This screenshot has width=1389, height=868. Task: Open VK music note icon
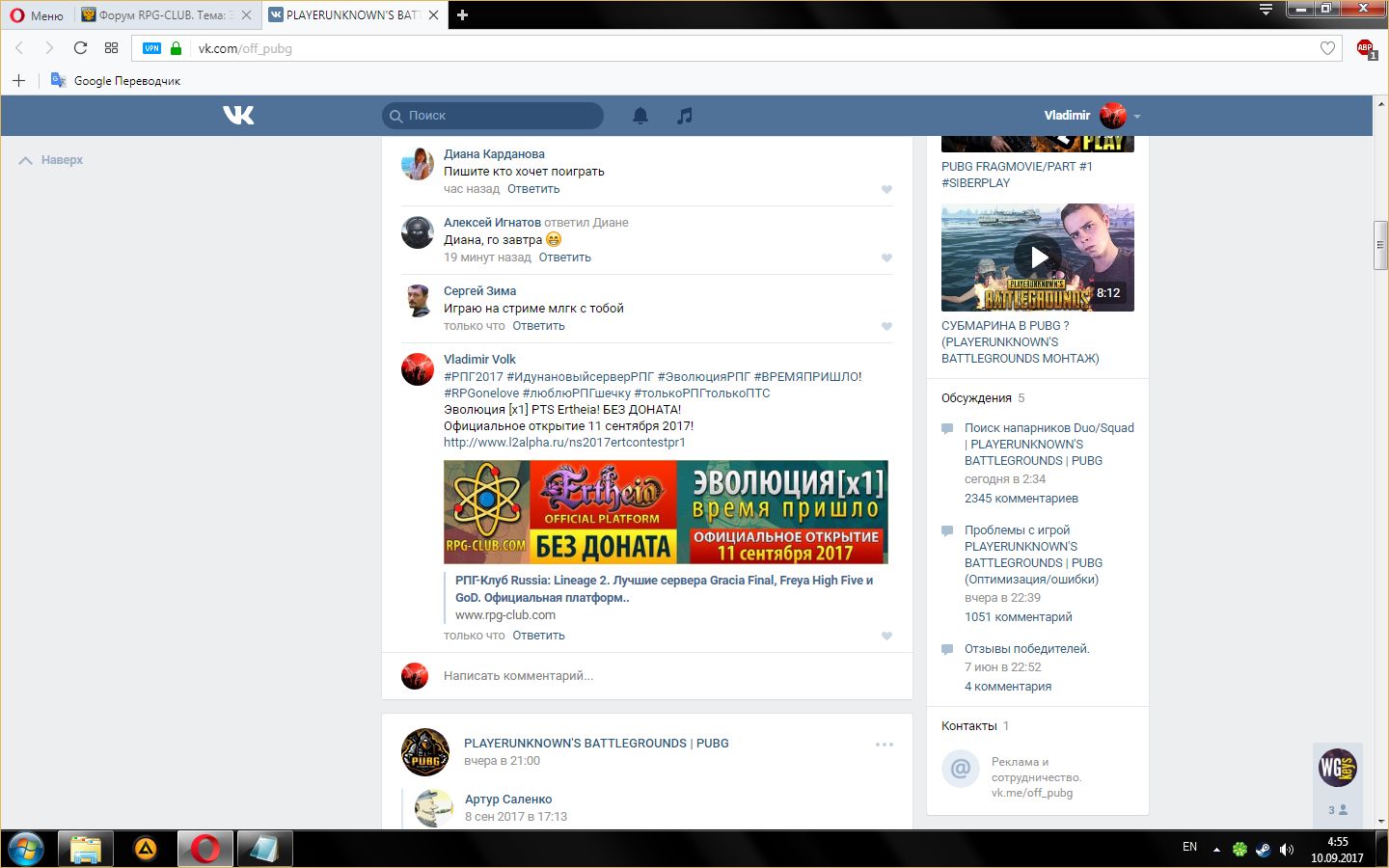pyautogui.click(x=685, y=116)
